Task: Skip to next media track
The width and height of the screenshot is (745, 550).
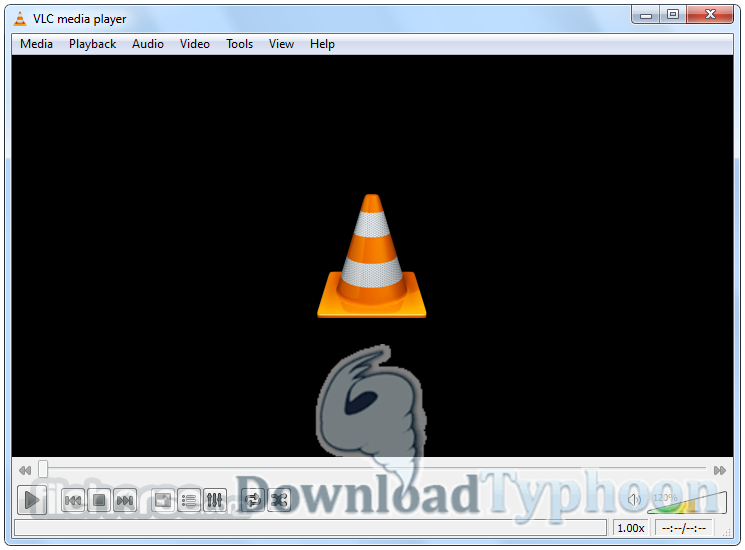Action: [125, 500]
